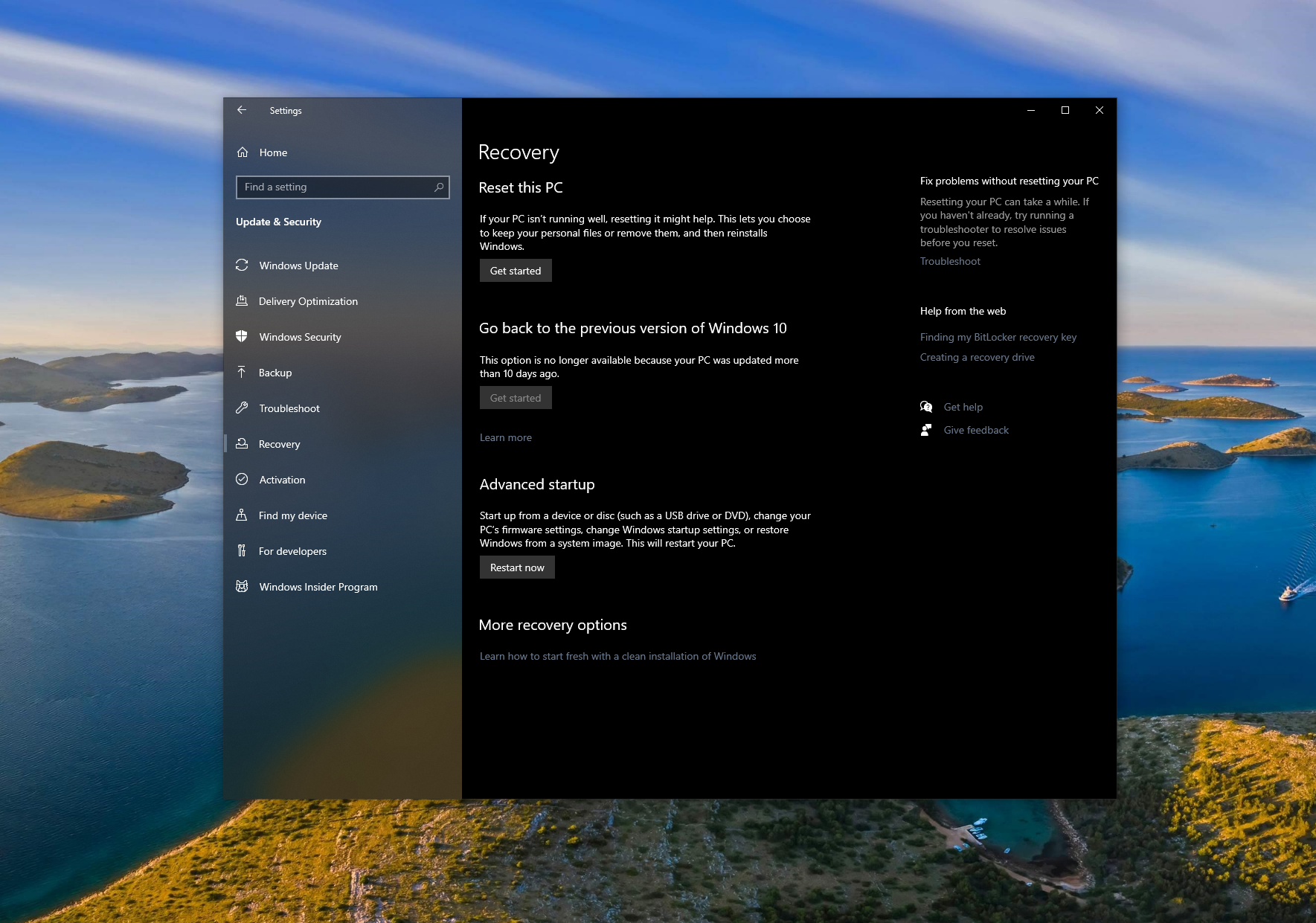Focus the Find a setting search box

coord(342,187)
